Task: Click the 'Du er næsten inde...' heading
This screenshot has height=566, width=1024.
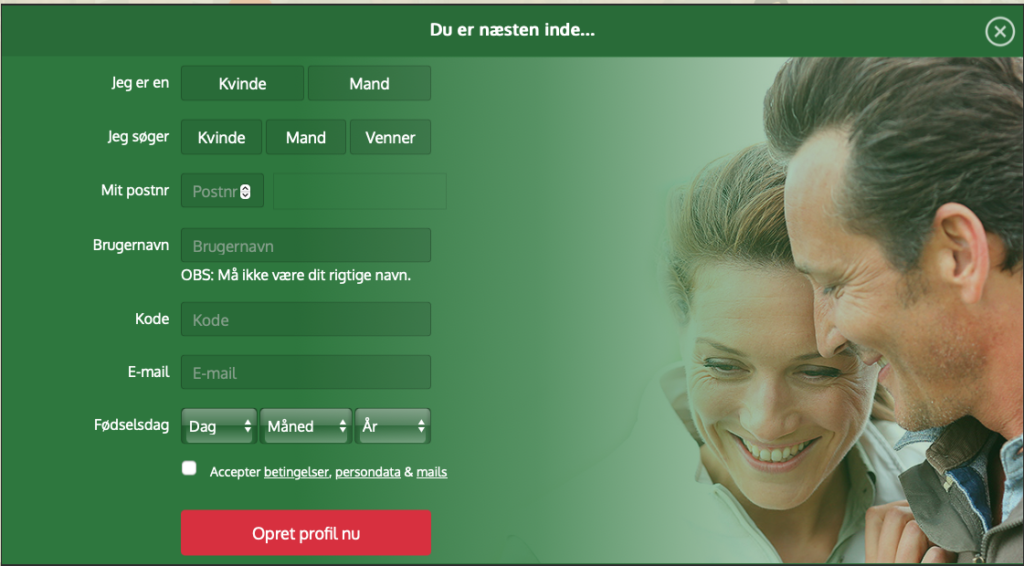Action: click(512, 30)
